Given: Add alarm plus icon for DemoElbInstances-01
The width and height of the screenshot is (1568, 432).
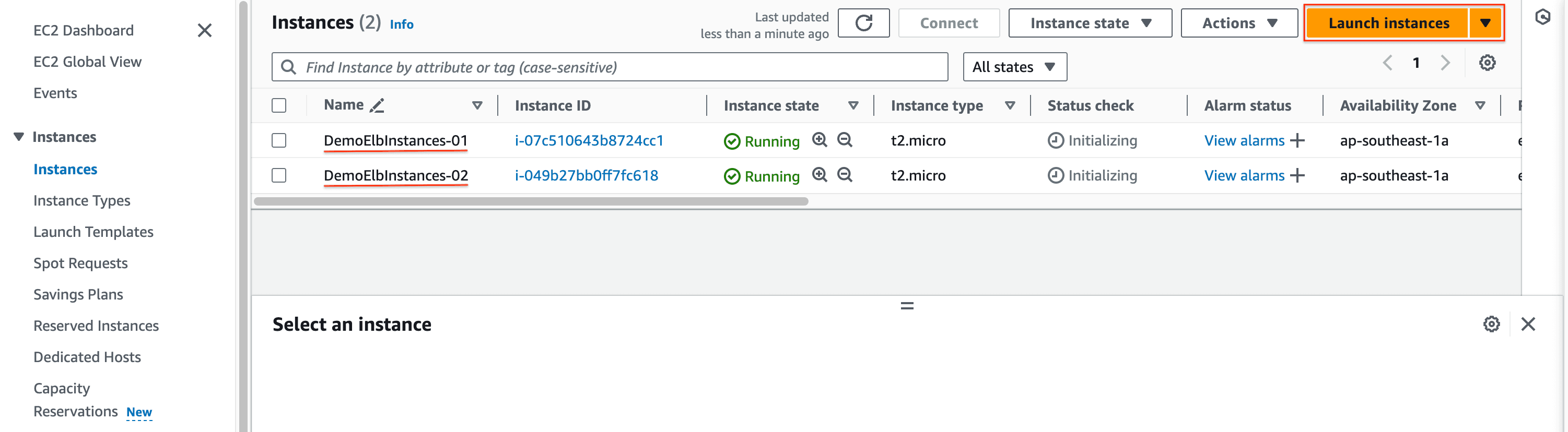Looking at the screenshot, I should [1297, 140].
